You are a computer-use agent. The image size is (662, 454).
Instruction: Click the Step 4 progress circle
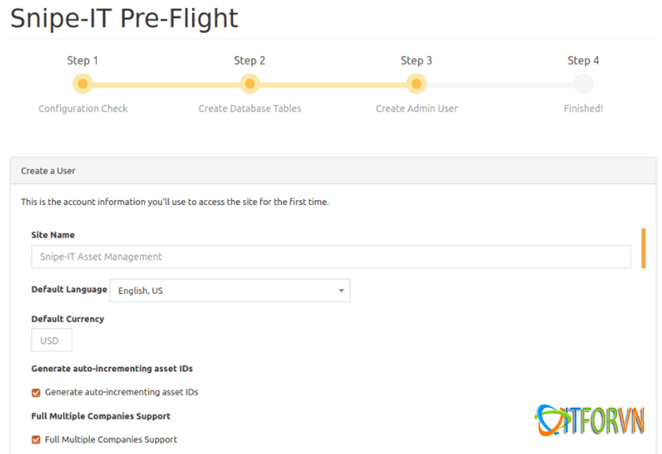[x=583, y=84]
